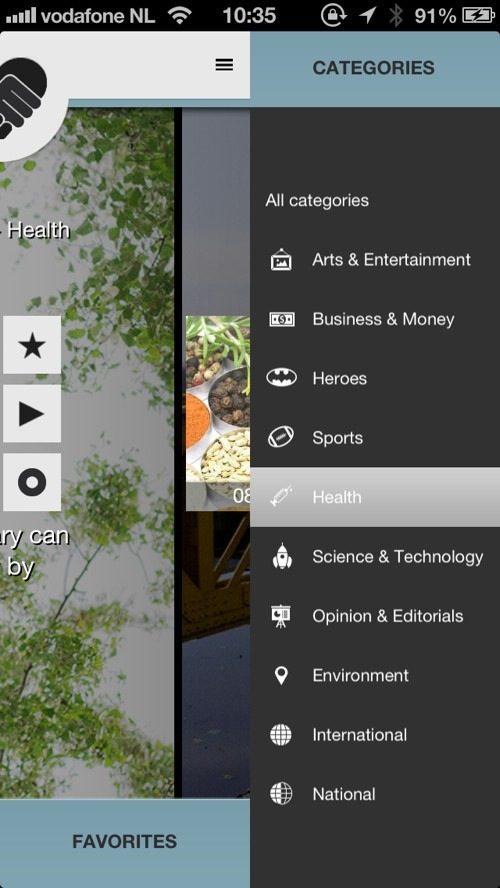Screen dimensions: 500x888
Task: Click the Heroes bat mask icon
Action: tap(281, 378)
